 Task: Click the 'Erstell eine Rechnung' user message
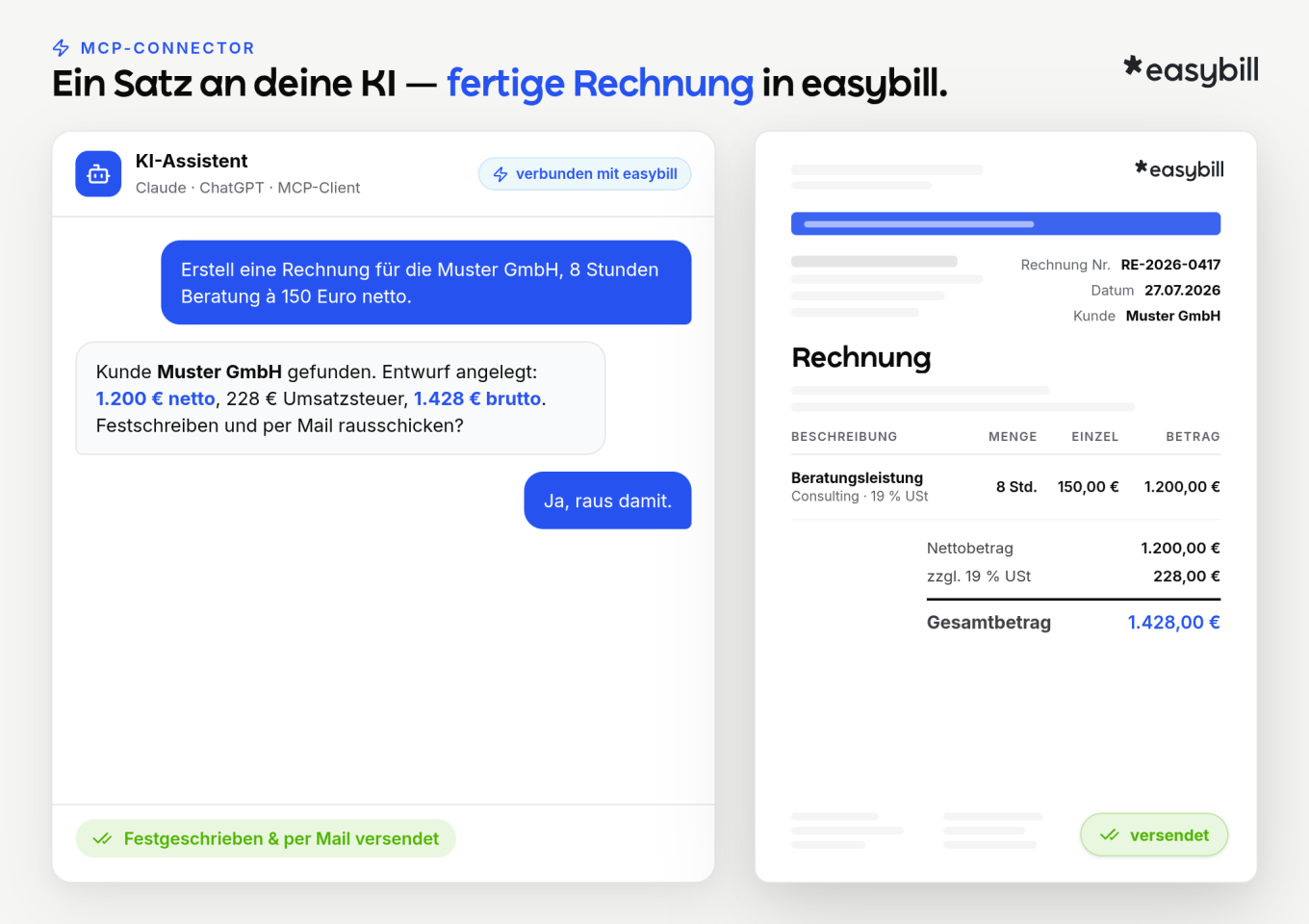pyautogui.click(x=426, y=283)
